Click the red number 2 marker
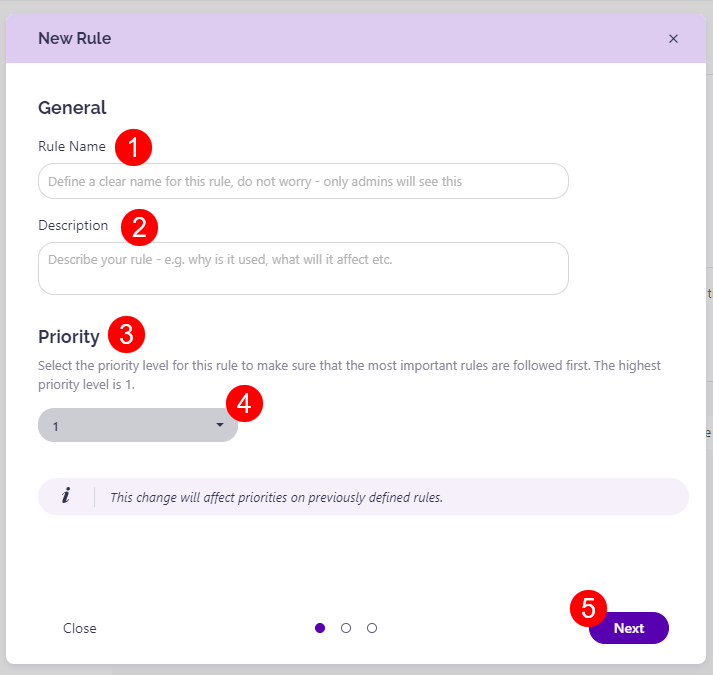The height and width of the screenshot is (675, 713). pyautogui.click(x=139, y=227)
